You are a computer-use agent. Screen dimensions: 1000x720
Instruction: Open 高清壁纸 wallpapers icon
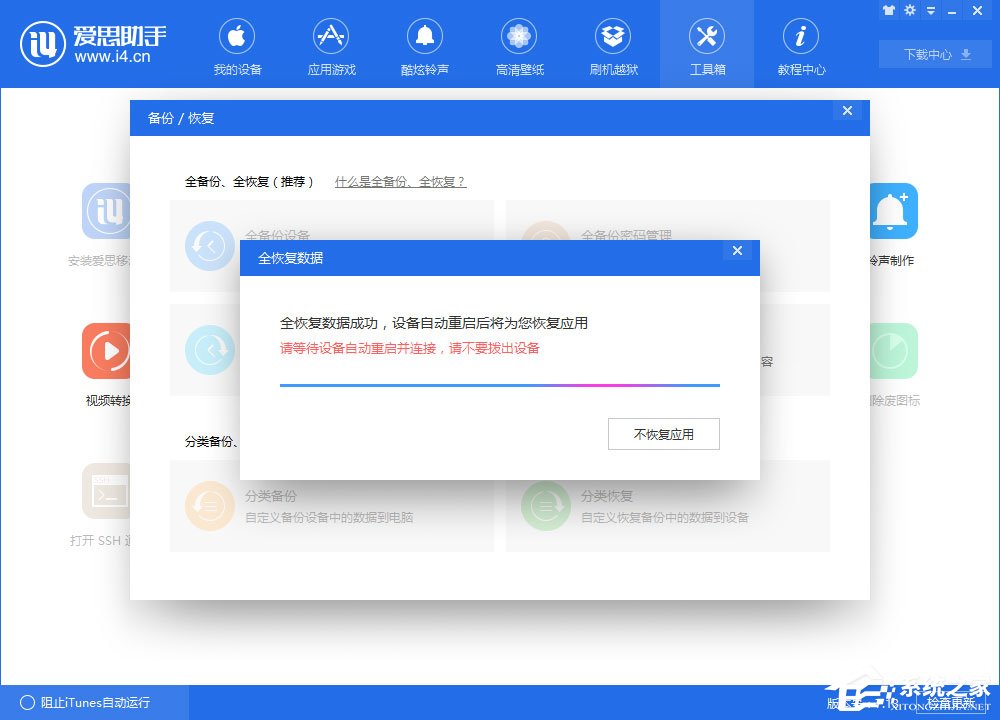(519, 36)
